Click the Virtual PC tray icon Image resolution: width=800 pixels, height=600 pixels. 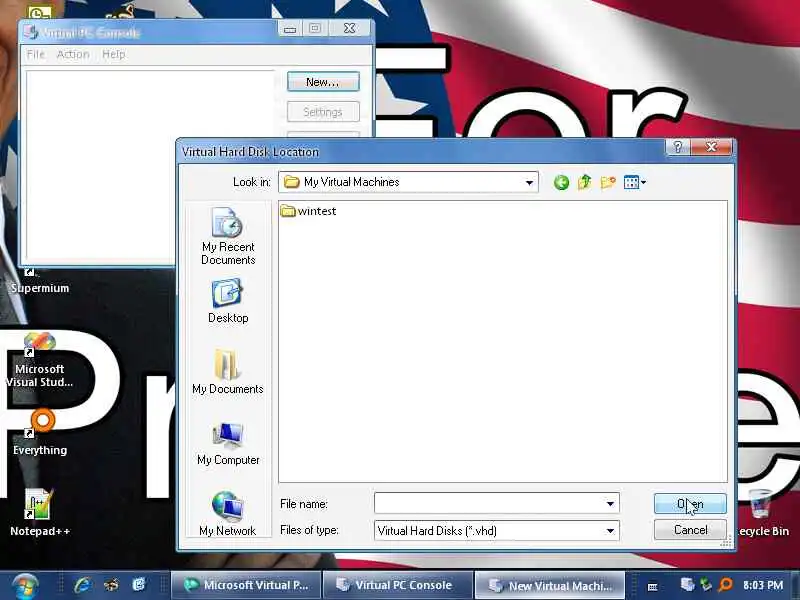click(x=687, y=585)
